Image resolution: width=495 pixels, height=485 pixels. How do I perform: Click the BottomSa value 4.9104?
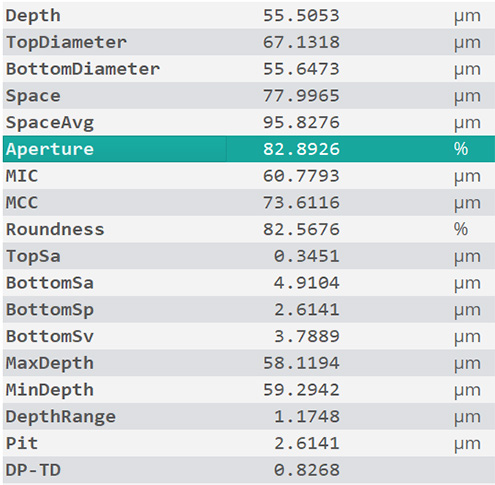click(x=307, y=283)
